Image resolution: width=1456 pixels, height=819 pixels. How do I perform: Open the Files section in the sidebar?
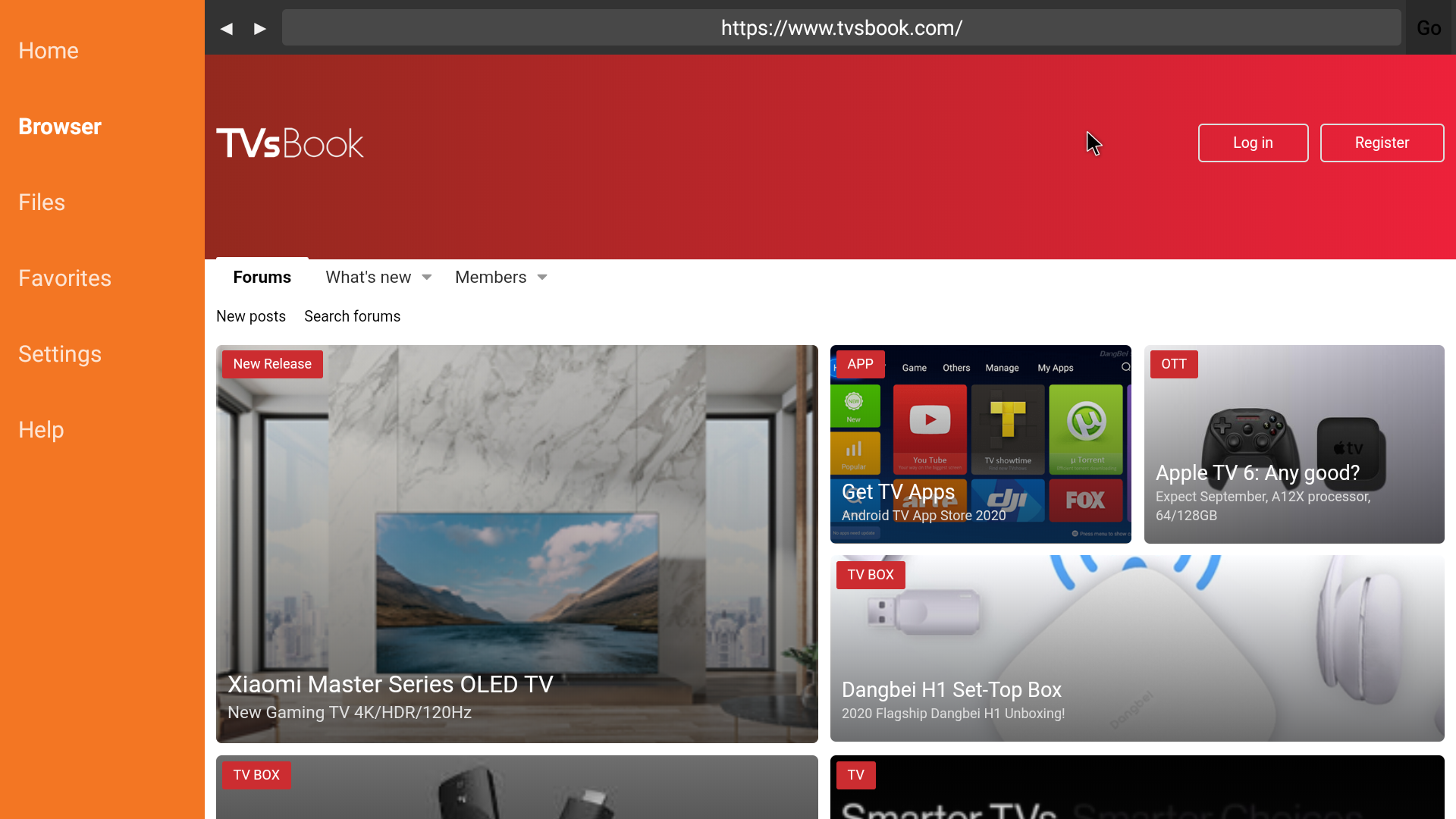pyautogui.click(x=42, y=202)
